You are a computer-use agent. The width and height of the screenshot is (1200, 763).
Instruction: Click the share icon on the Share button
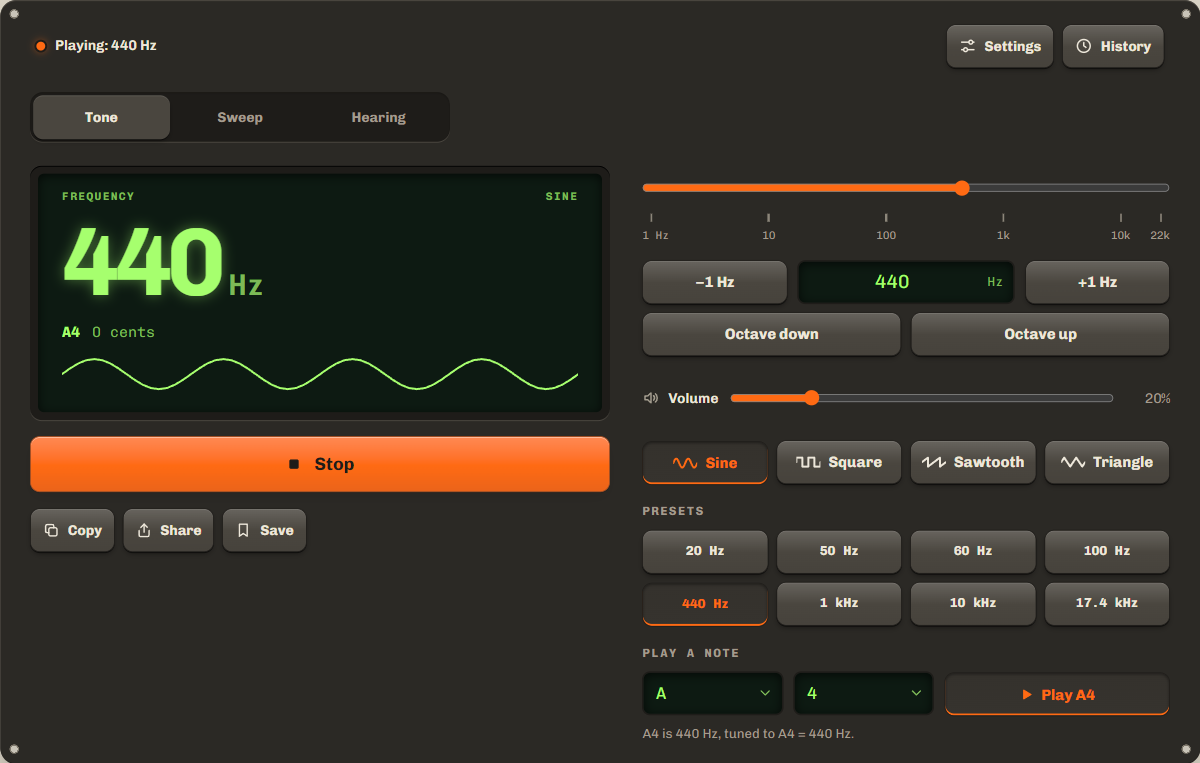pyautogui.click(x=144, y=530)
